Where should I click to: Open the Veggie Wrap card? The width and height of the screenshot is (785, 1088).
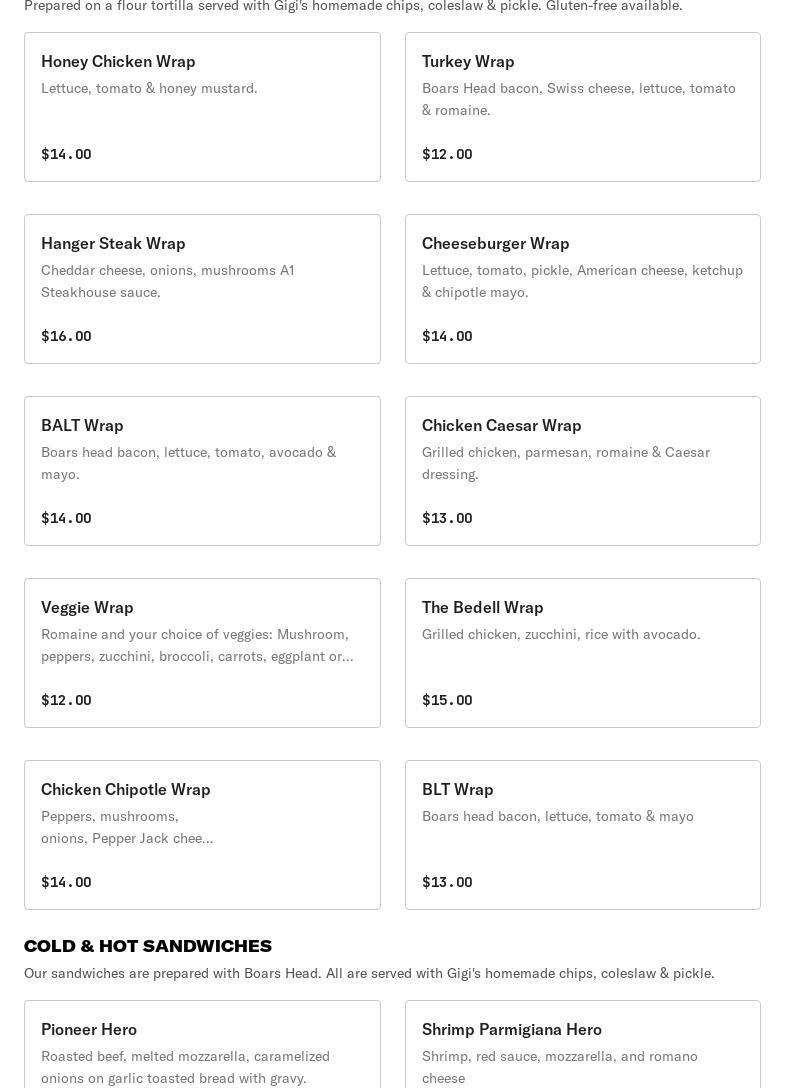tap(202, 653)
